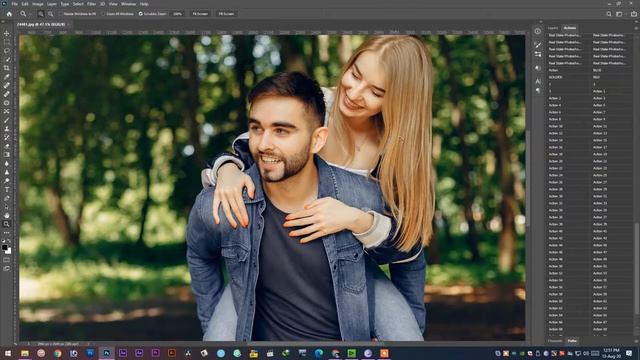Run the Action 2 button
Image resolution: width=640 pixels, height=360 pixels.
click(568, 98)
